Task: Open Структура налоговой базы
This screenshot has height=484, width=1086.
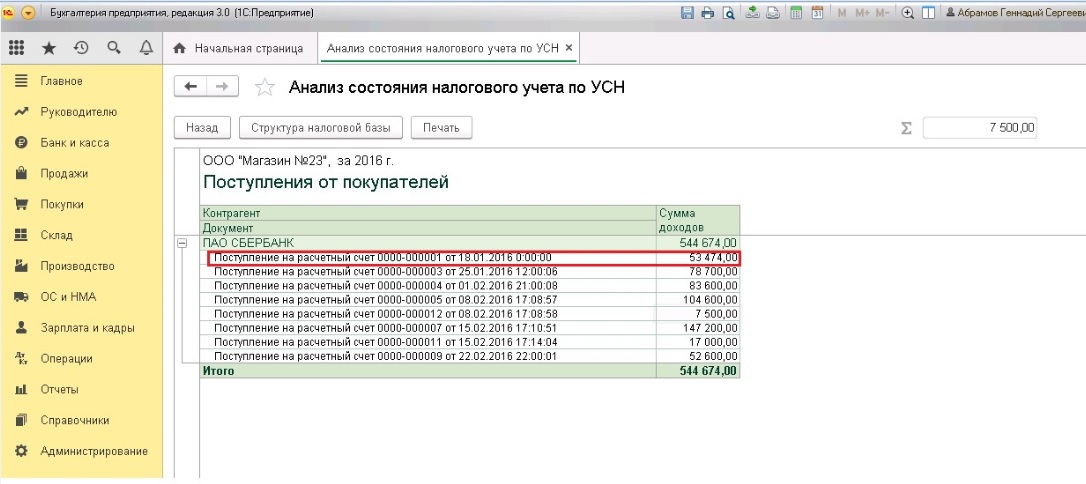Action: pos(321,128)
